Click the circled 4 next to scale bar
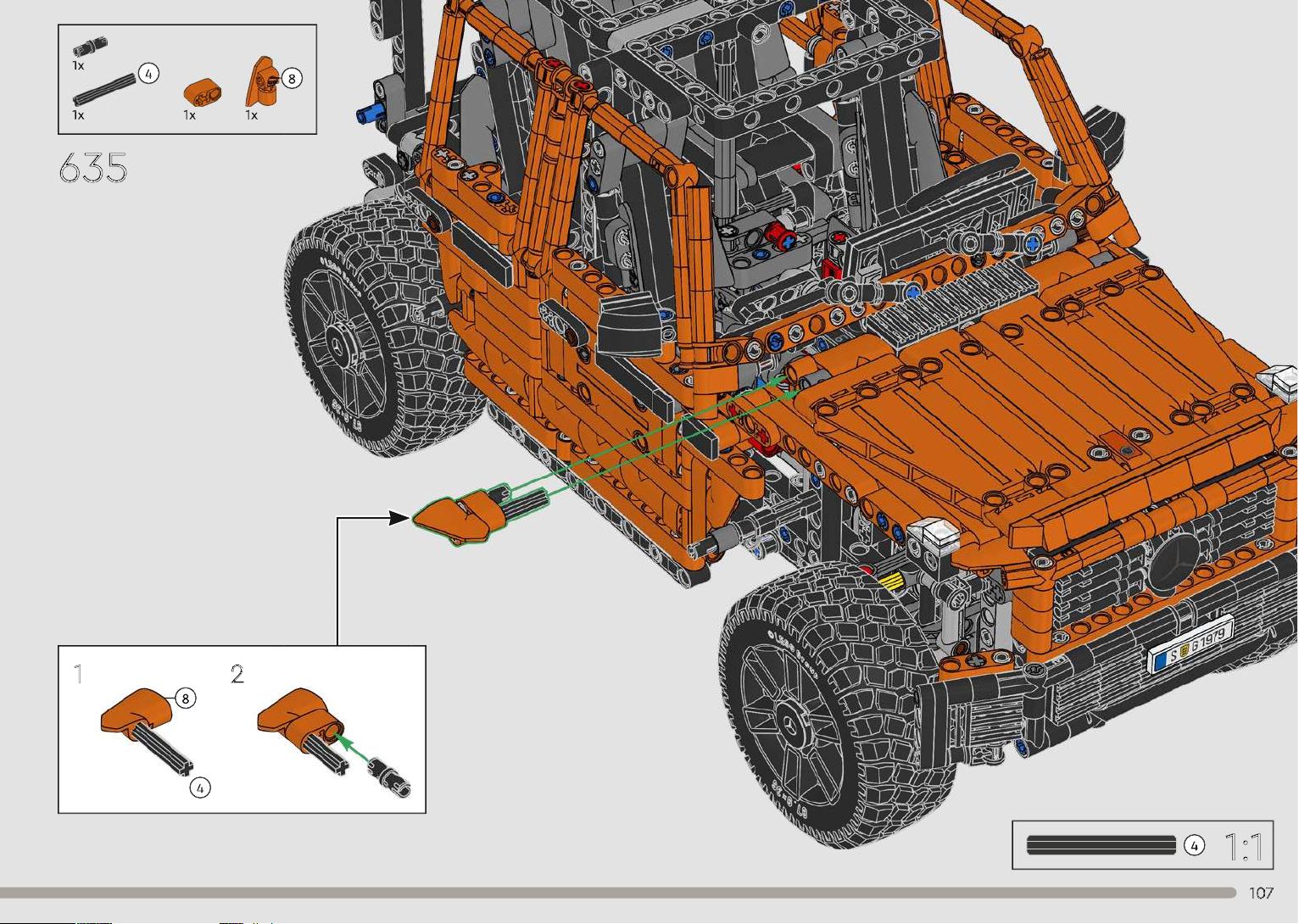Viewport: 1299px width, 924px height. click(x=1194, y=845)
